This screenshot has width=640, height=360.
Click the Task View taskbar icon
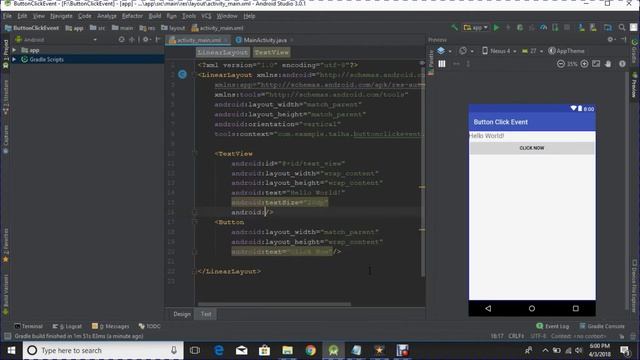[x=195, y=350]
